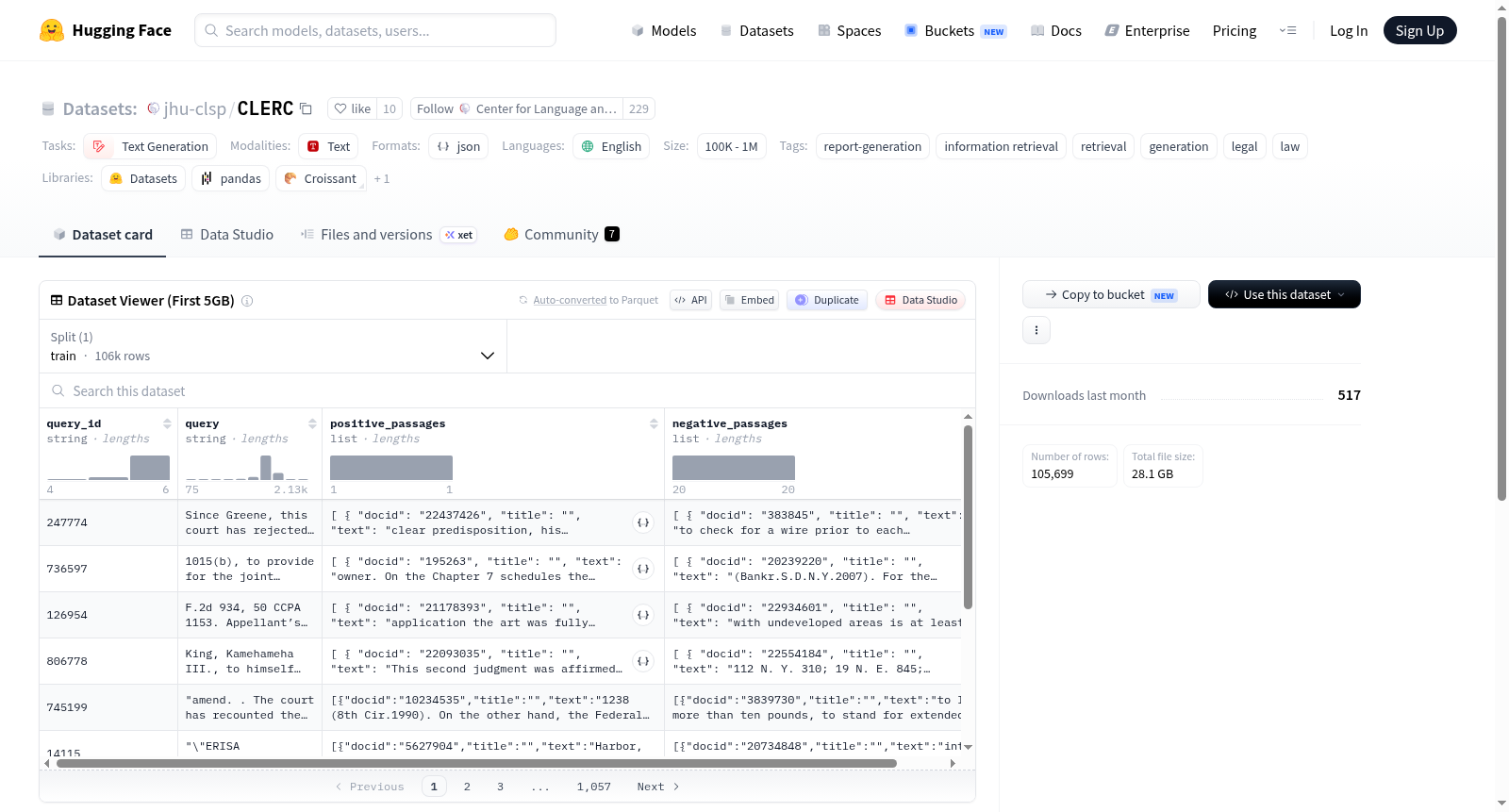Select the json format tag
The height and width of the screenshot is (812, 1509).
pyautogui.click(x=458, y=146)
